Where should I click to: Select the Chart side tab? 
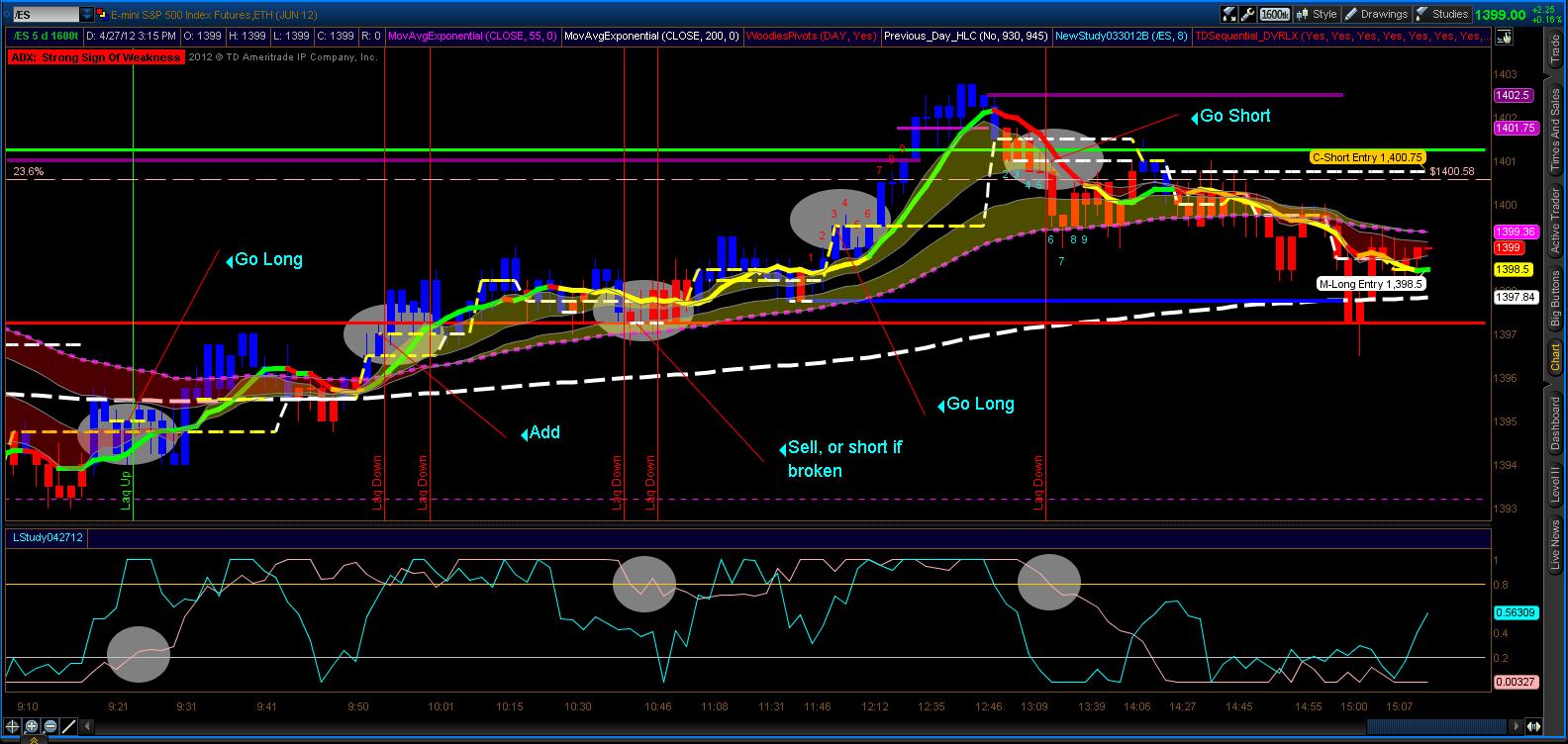(x=1555, y=357)
